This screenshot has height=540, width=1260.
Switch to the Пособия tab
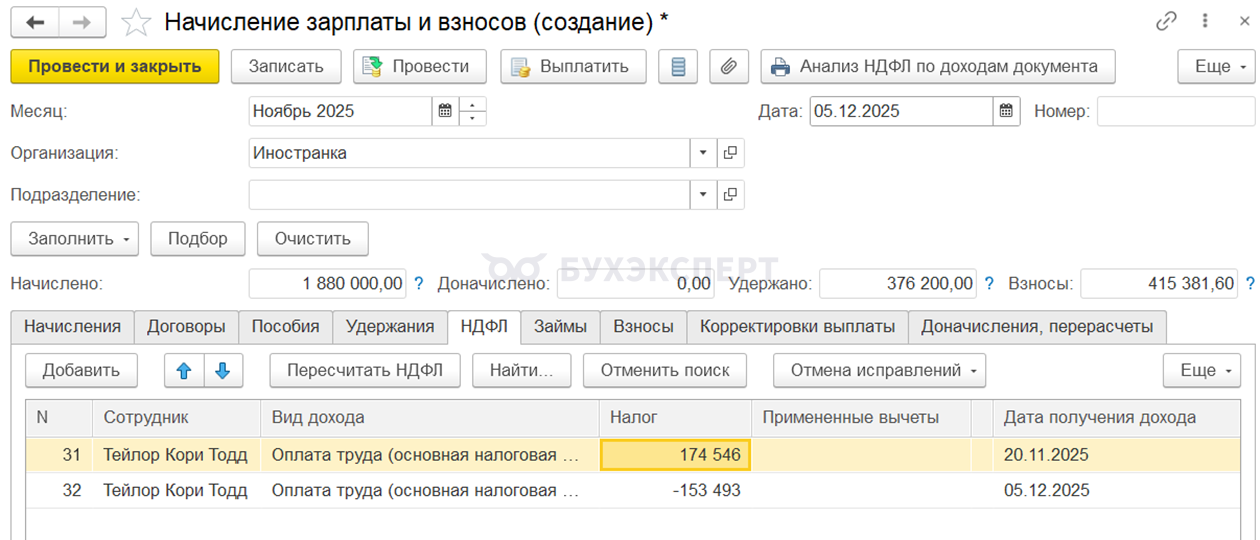point(285,326)
